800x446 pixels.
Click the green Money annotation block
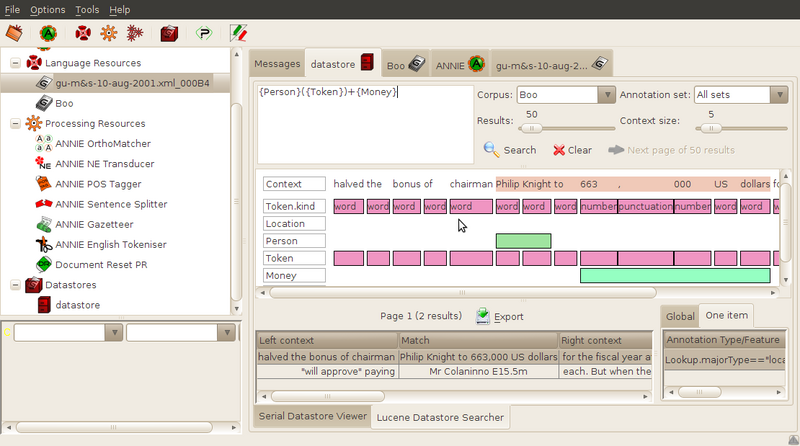(675, 276)
